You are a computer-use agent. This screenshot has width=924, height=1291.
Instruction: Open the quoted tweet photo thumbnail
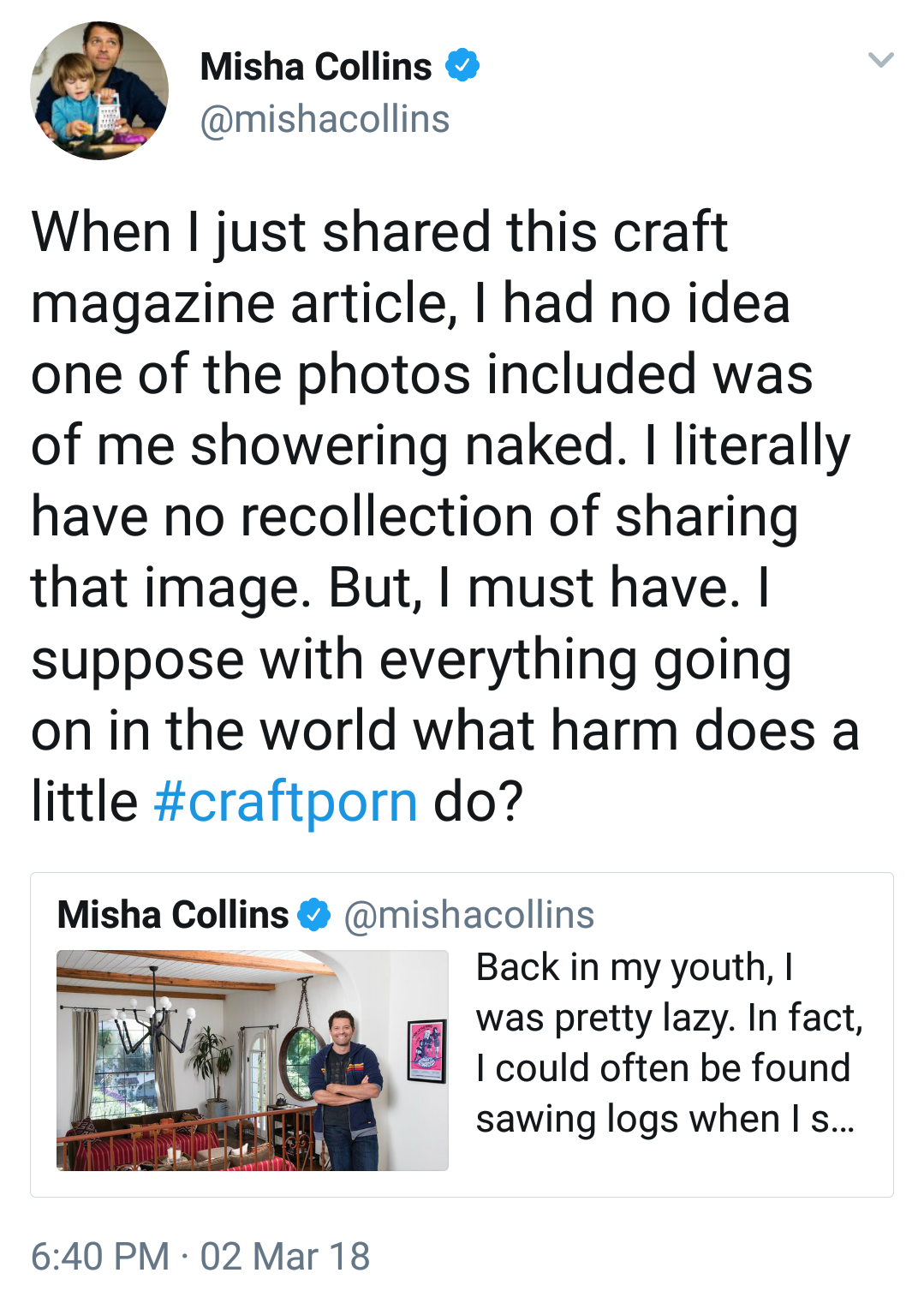click(253, 1061)
